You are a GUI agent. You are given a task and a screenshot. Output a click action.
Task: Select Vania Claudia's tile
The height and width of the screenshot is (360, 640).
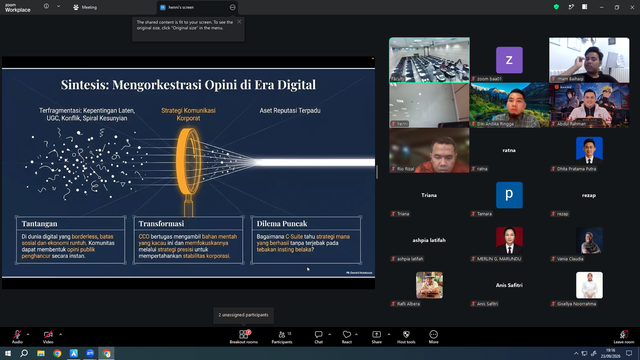589,240
